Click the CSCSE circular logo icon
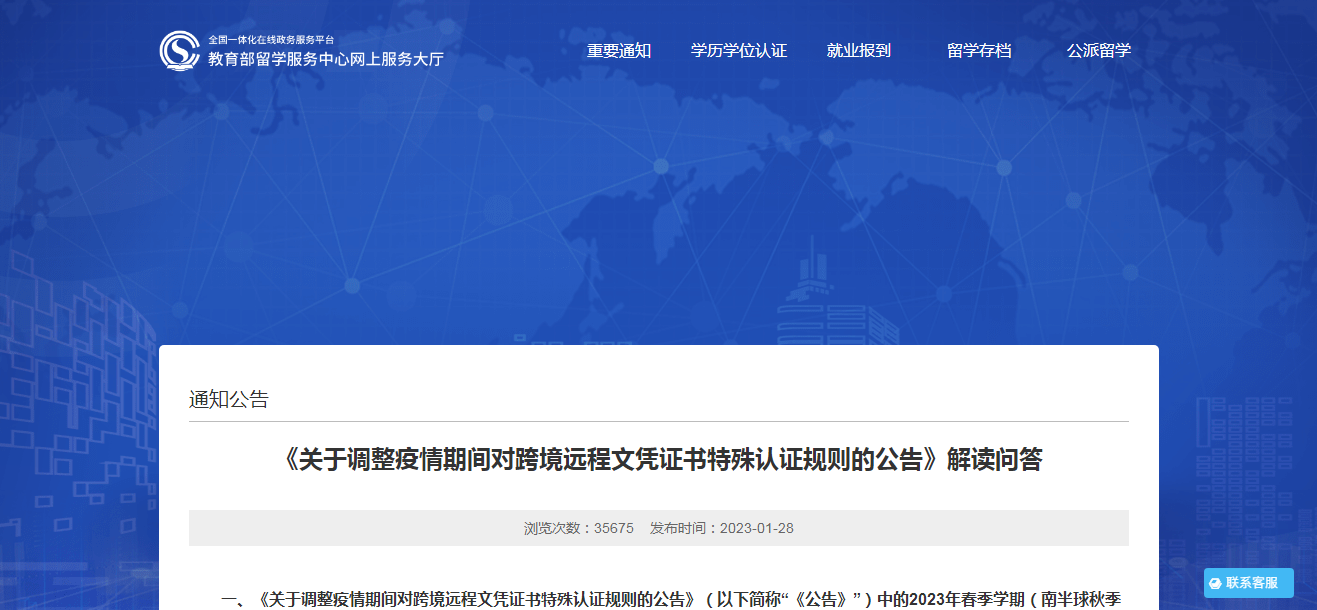The height and width of the screenshot is (610, 1317). click(180, 51)
